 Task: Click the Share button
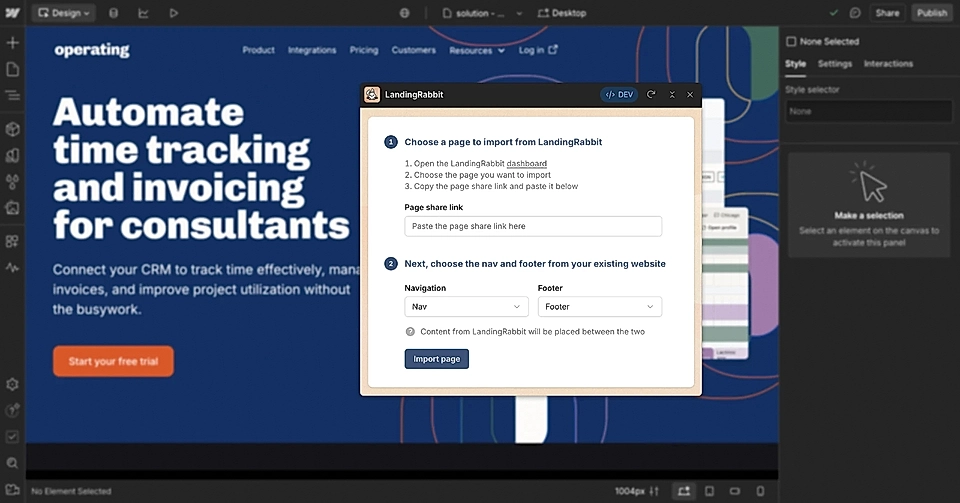[887, 13]
